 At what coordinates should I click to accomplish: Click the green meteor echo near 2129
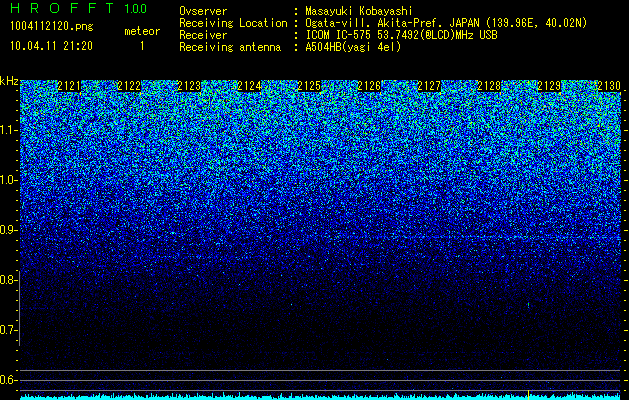(x=528, y=305)
